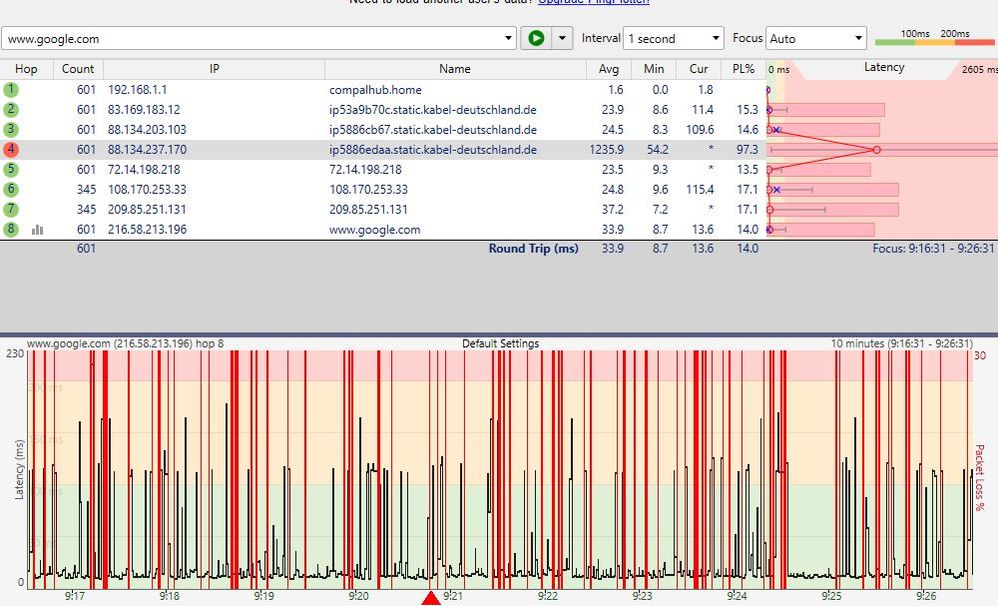This screenshot has width=998, height=606.
Task: Select the www.google.com row in Name column
Action: point(375,230)
